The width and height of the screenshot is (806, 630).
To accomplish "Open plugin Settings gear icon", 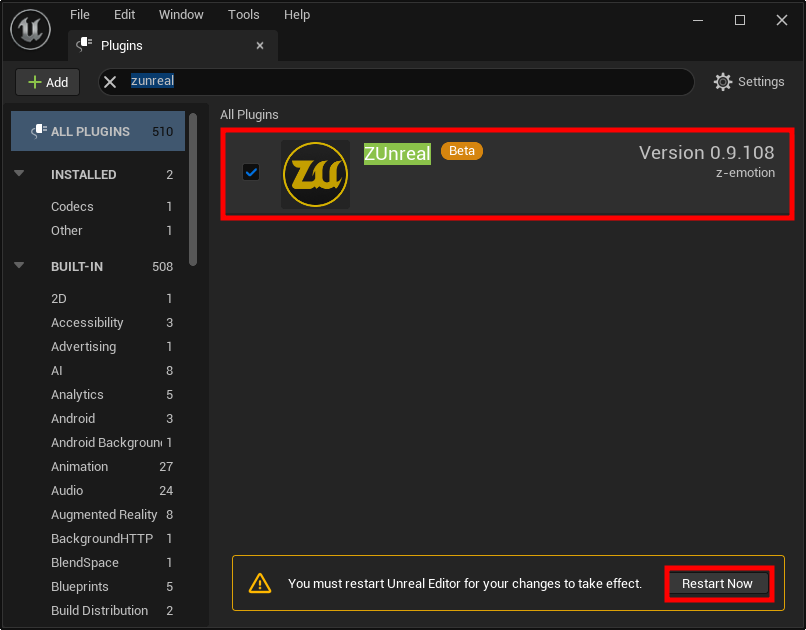I will 723,82.
